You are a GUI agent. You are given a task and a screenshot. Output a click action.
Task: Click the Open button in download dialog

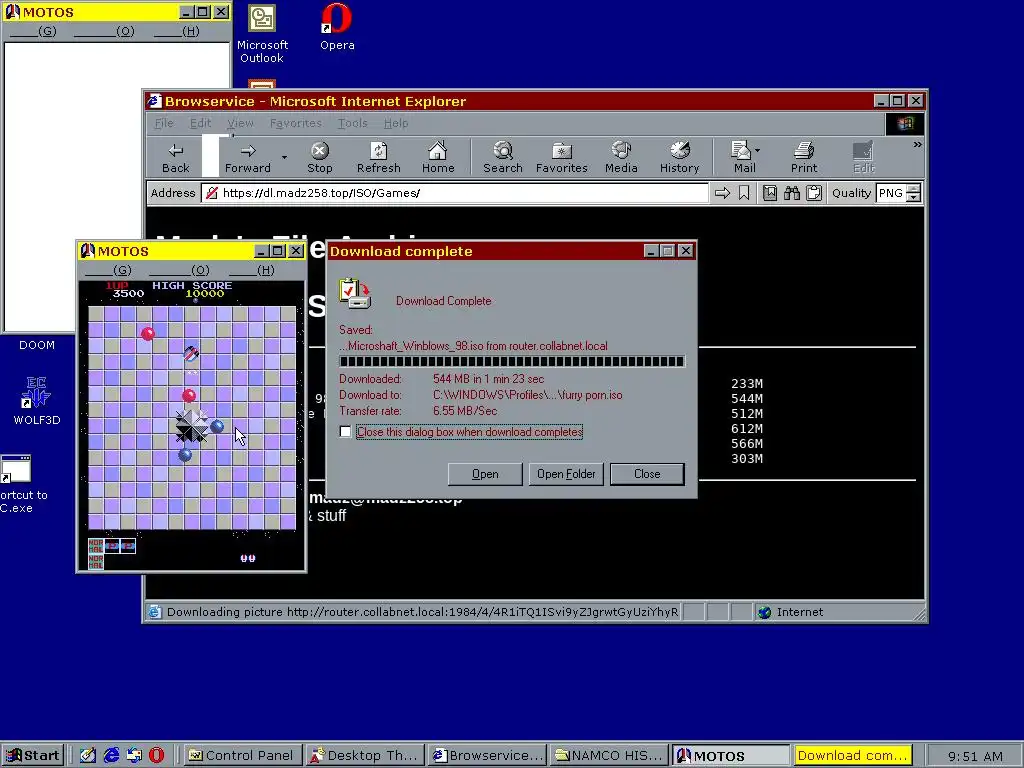coord(485,474)
